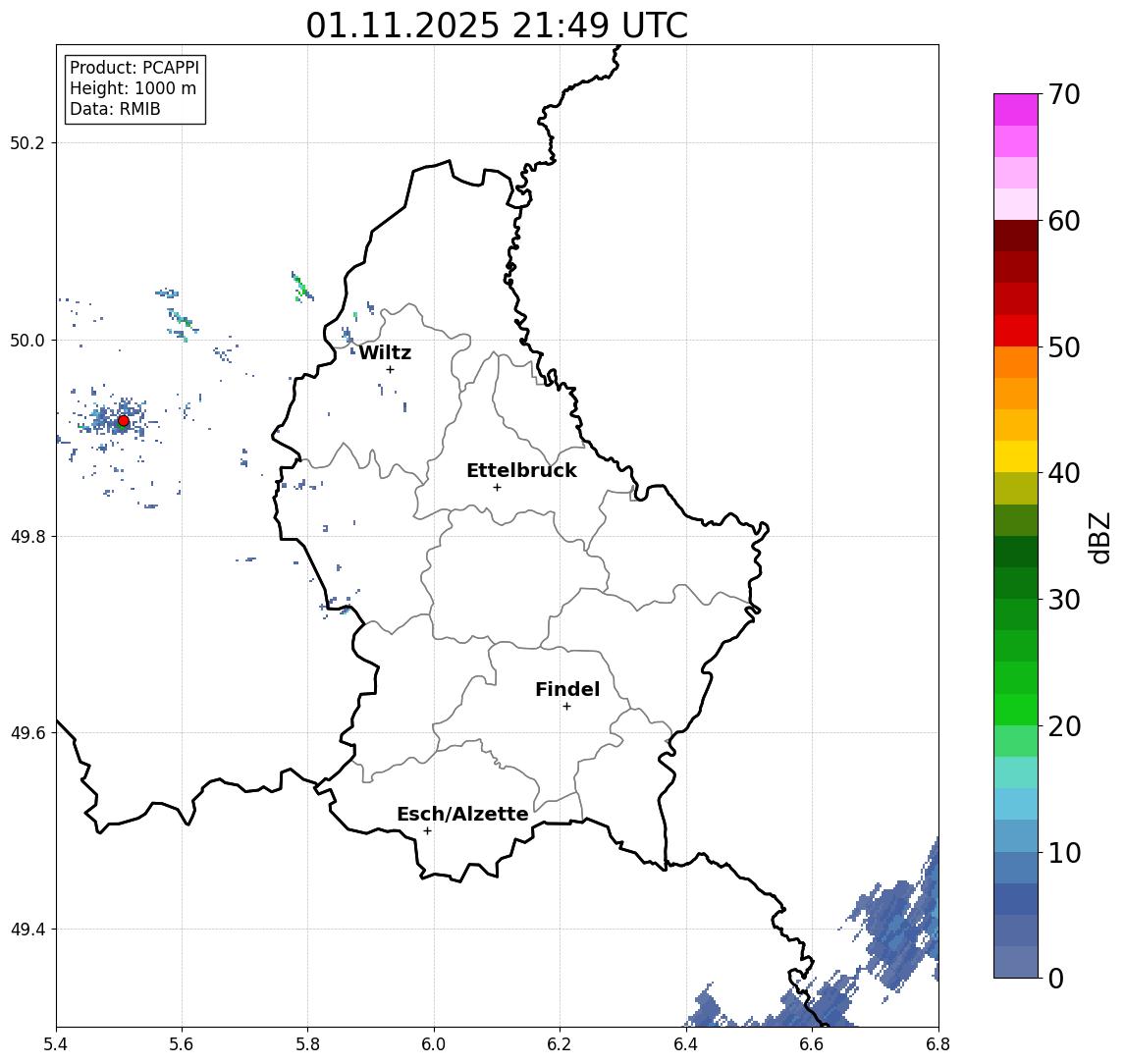Click the latitude tick label 49.4

[27, 930]
